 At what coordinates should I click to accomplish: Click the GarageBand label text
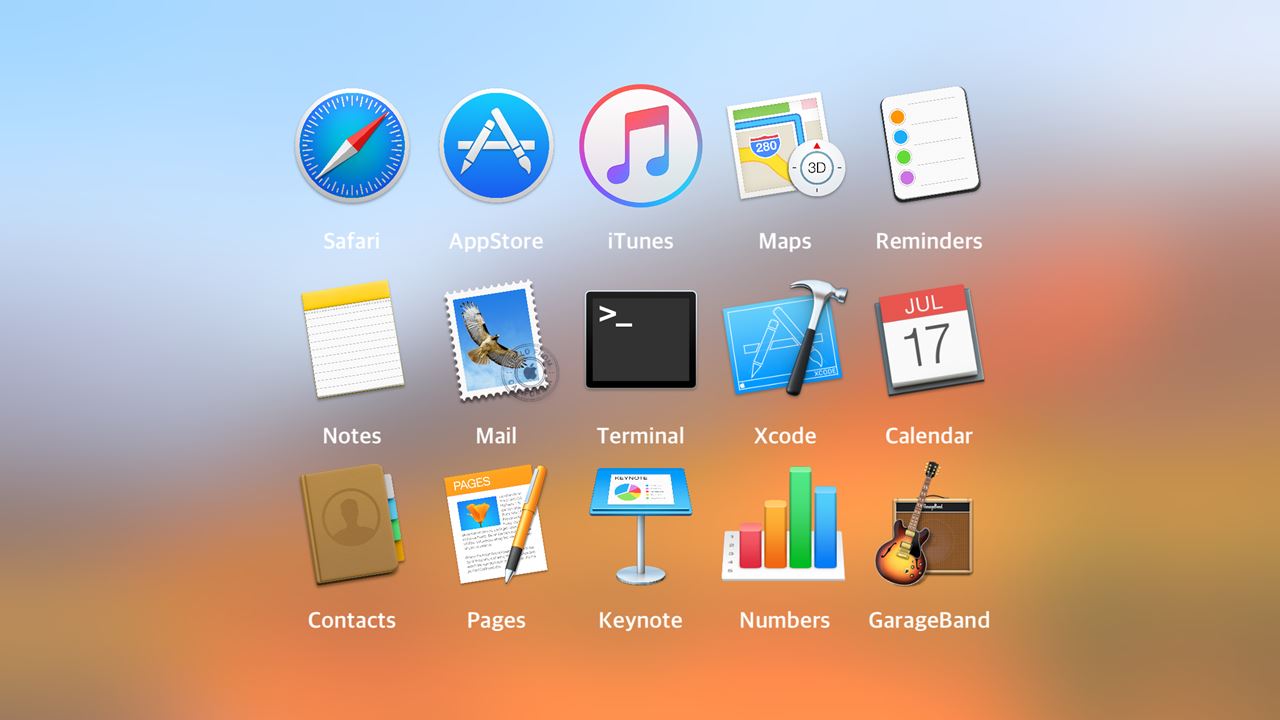(x=929, y=620)
